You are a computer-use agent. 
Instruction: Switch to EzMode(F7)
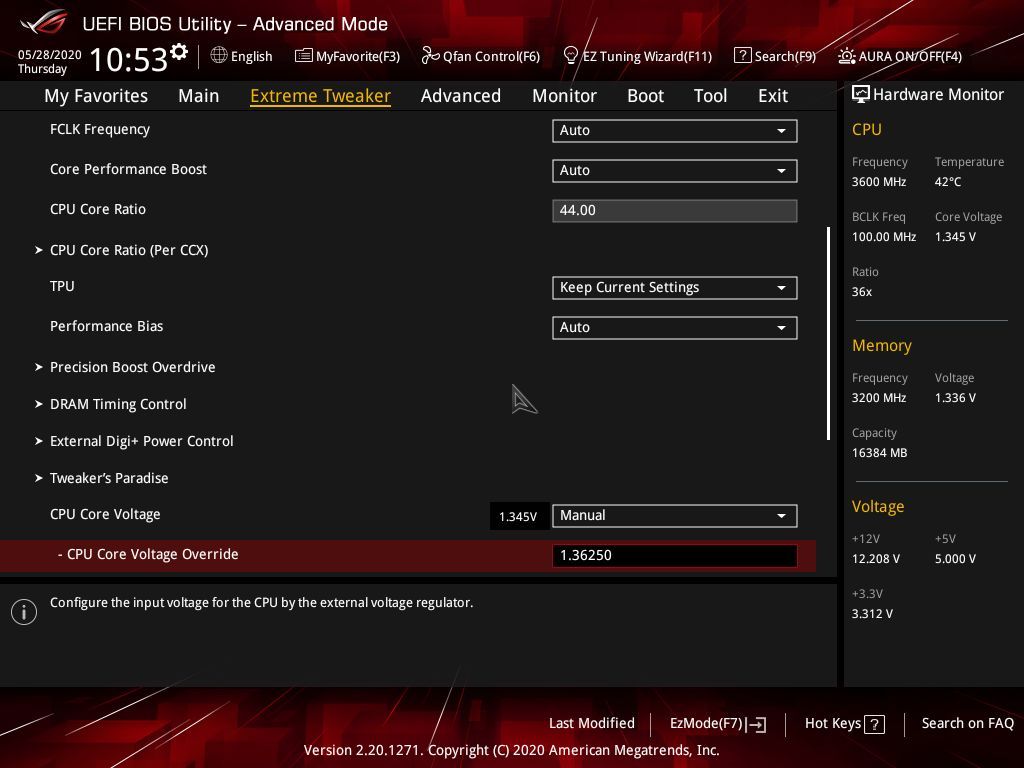tap(718, 724)
